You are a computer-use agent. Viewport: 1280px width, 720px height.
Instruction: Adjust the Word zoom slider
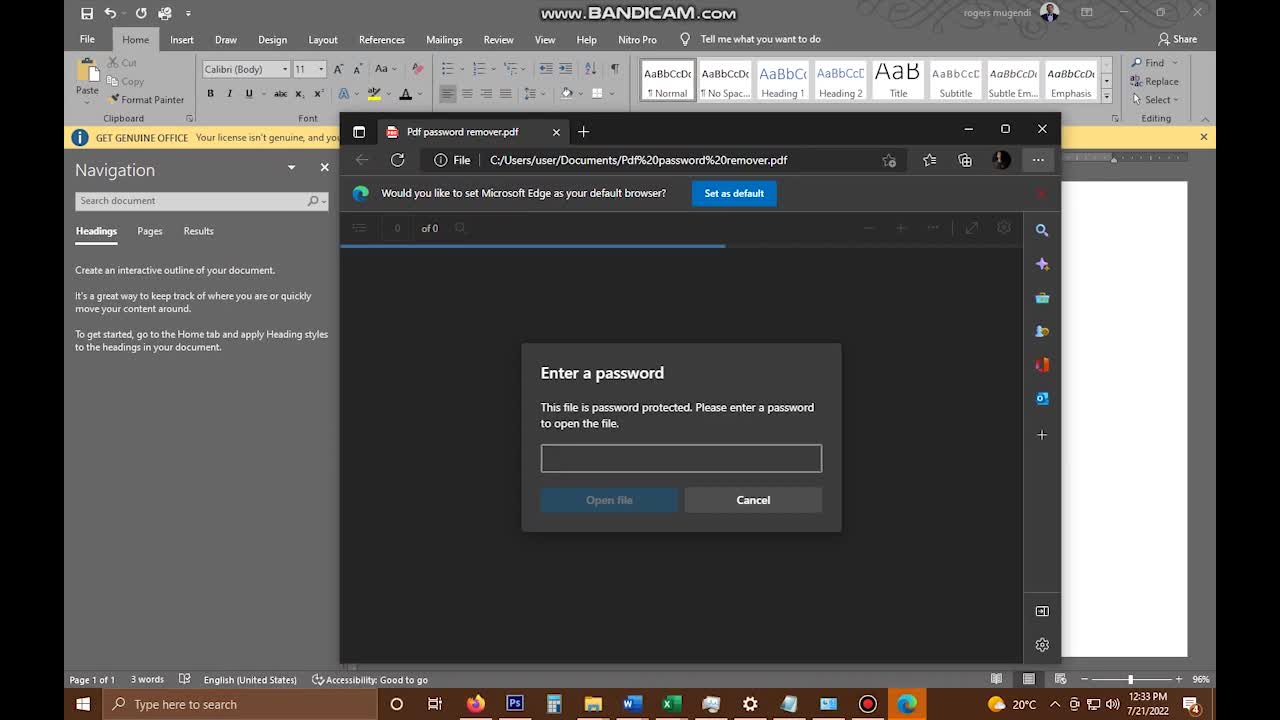[1130, 679]
